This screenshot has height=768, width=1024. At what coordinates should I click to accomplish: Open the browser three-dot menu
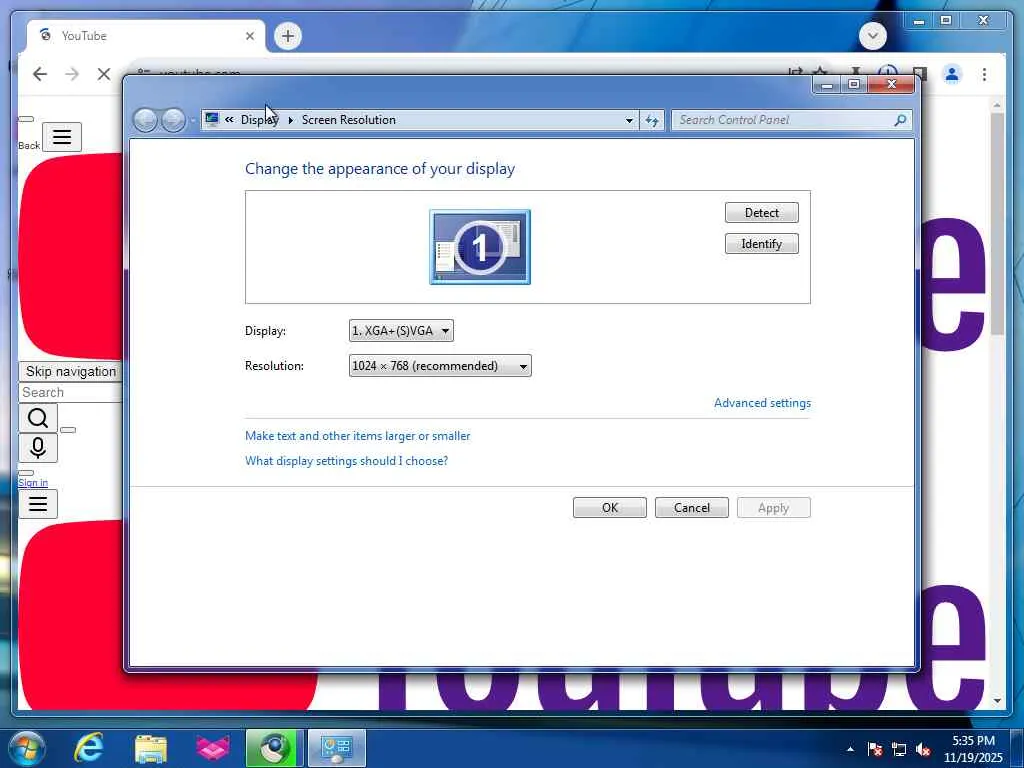coord(984,74)
